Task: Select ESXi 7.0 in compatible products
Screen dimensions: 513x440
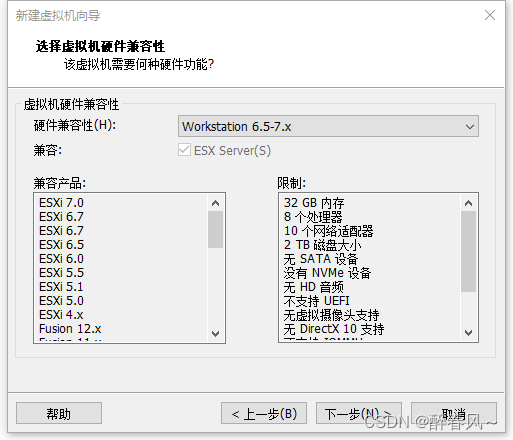Action: pyautogui.click(x=61, y=203)
